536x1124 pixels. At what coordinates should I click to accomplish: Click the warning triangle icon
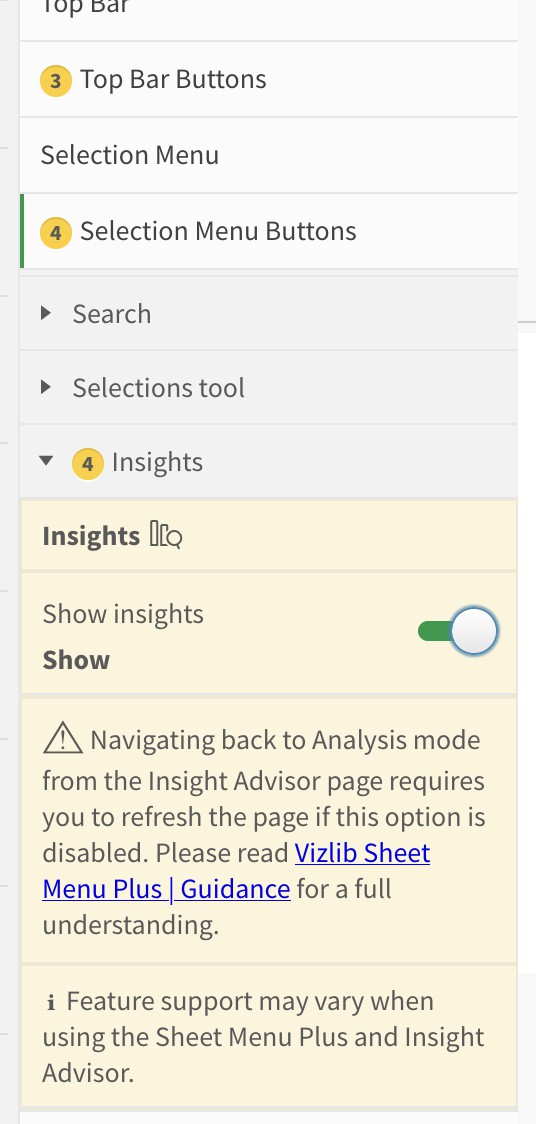[63, 739]
